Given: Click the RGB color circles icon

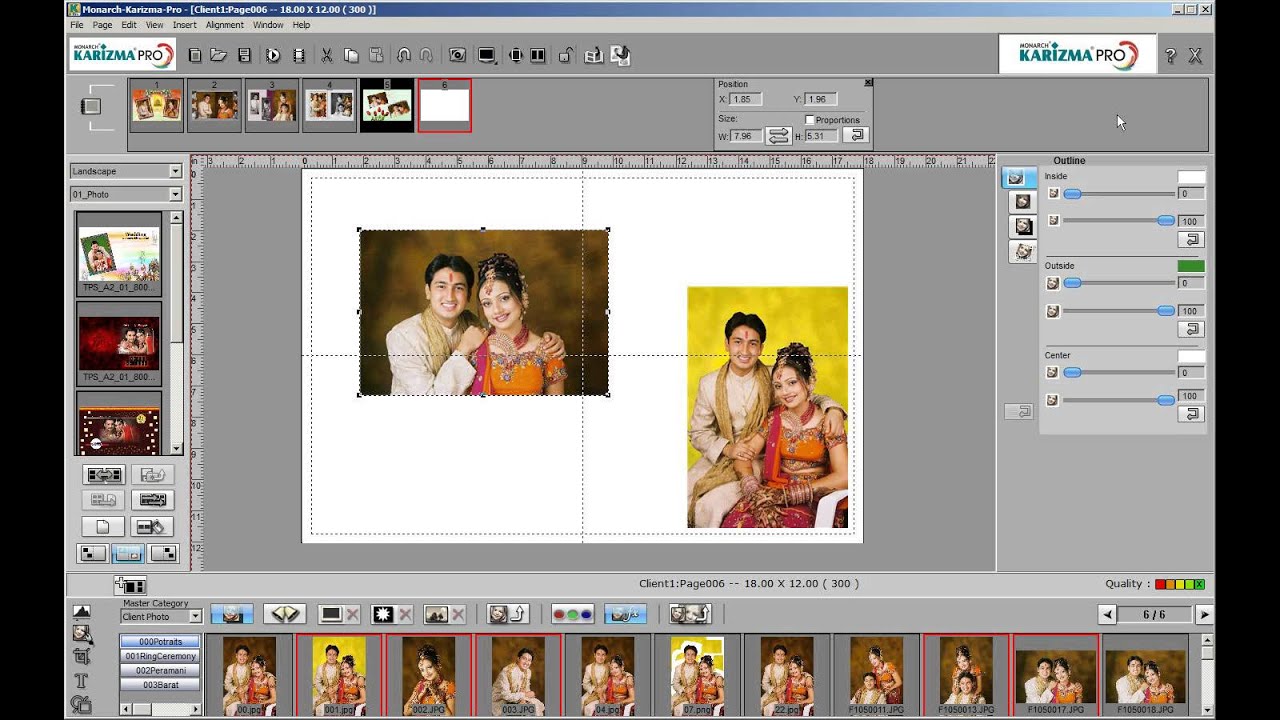Looking at the screenshot, I should [572, 614].
